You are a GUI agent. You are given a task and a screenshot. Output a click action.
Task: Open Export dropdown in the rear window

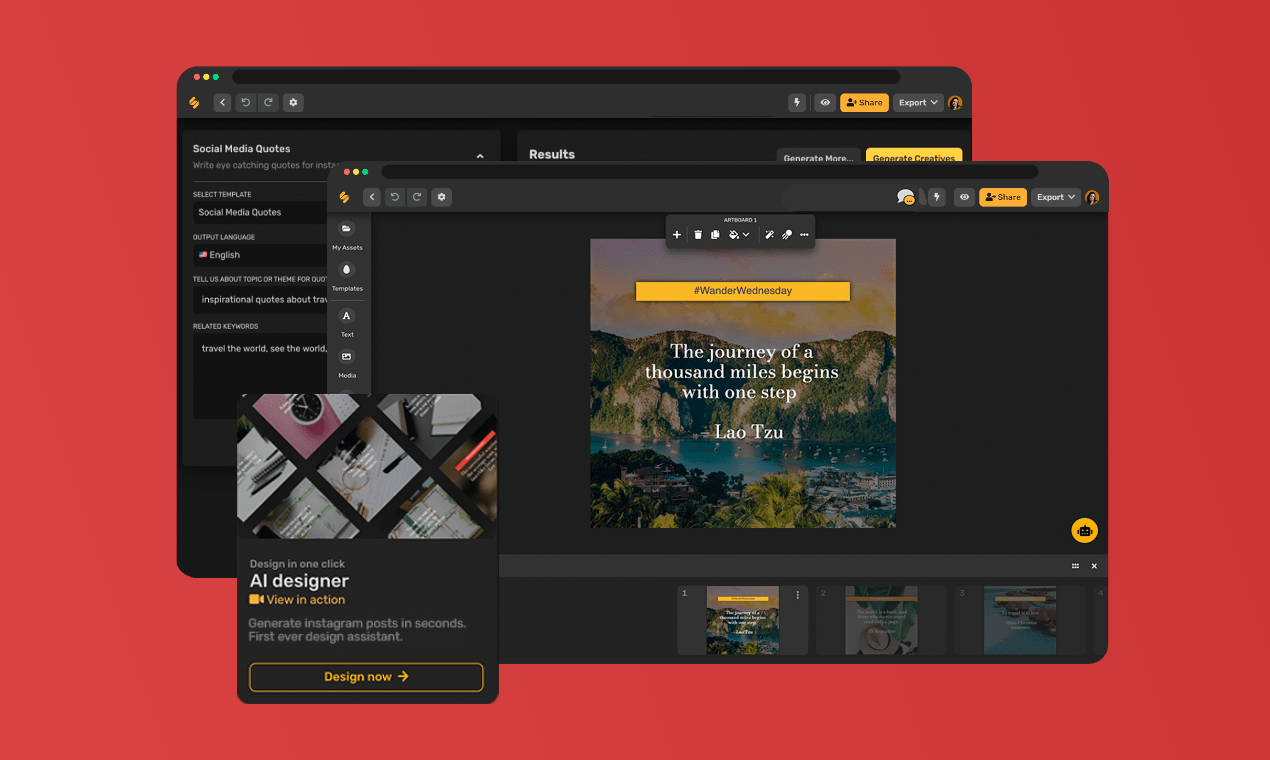918,102
